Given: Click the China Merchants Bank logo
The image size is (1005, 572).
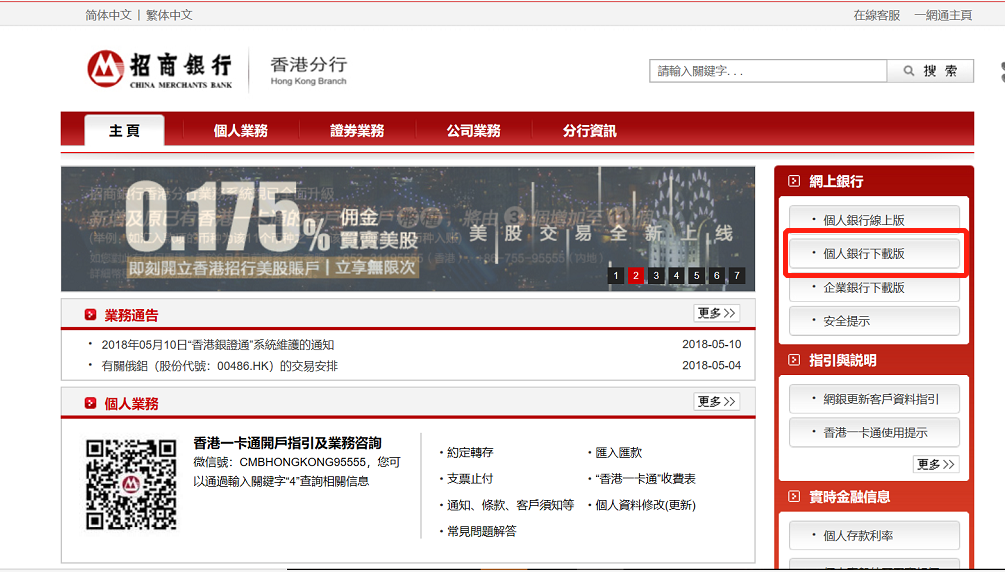Looking at the screenshot, I should point(160,69).
